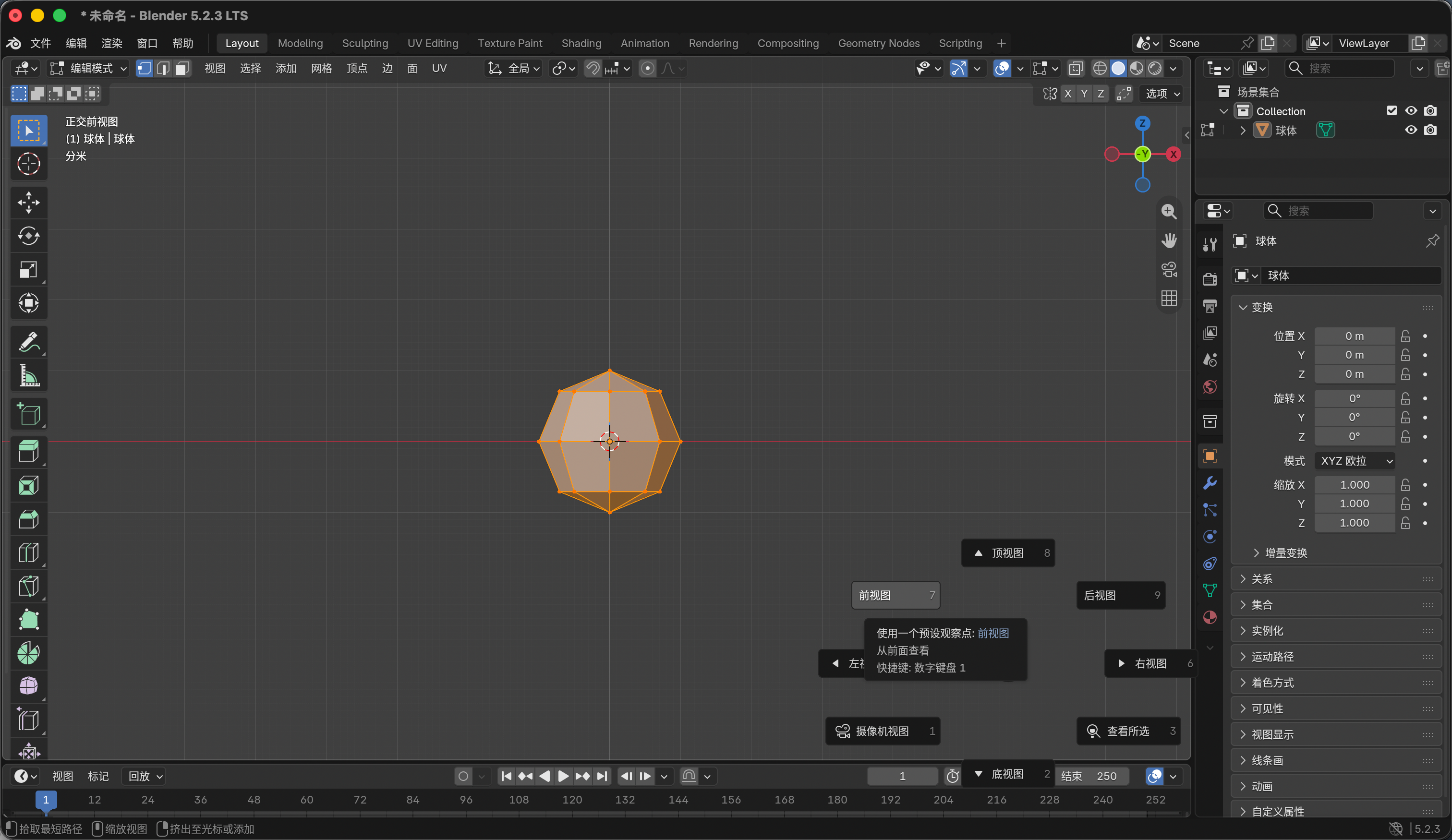Screen dimensions: 1452x840
Task: Select the Extrude Region tool
Action: [29, 451]
